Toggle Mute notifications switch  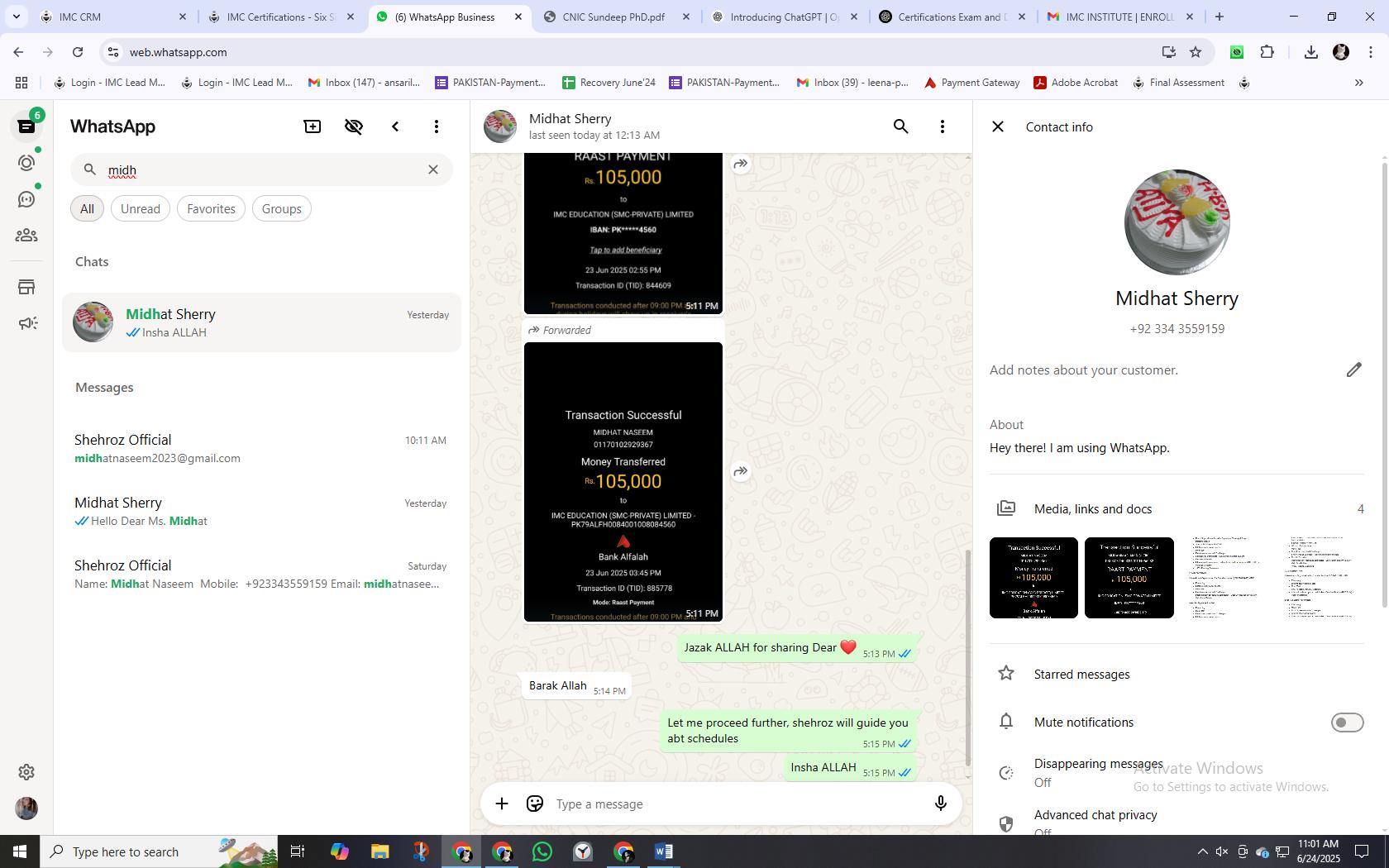(1347, 723)
